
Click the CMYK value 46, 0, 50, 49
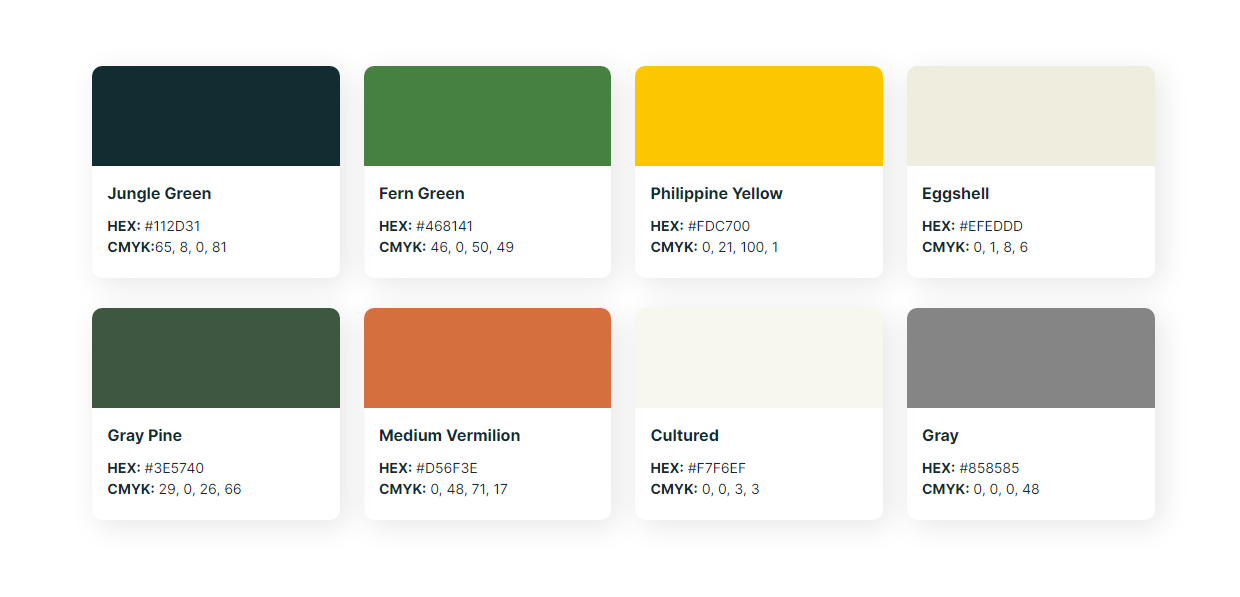pos(472,247)
